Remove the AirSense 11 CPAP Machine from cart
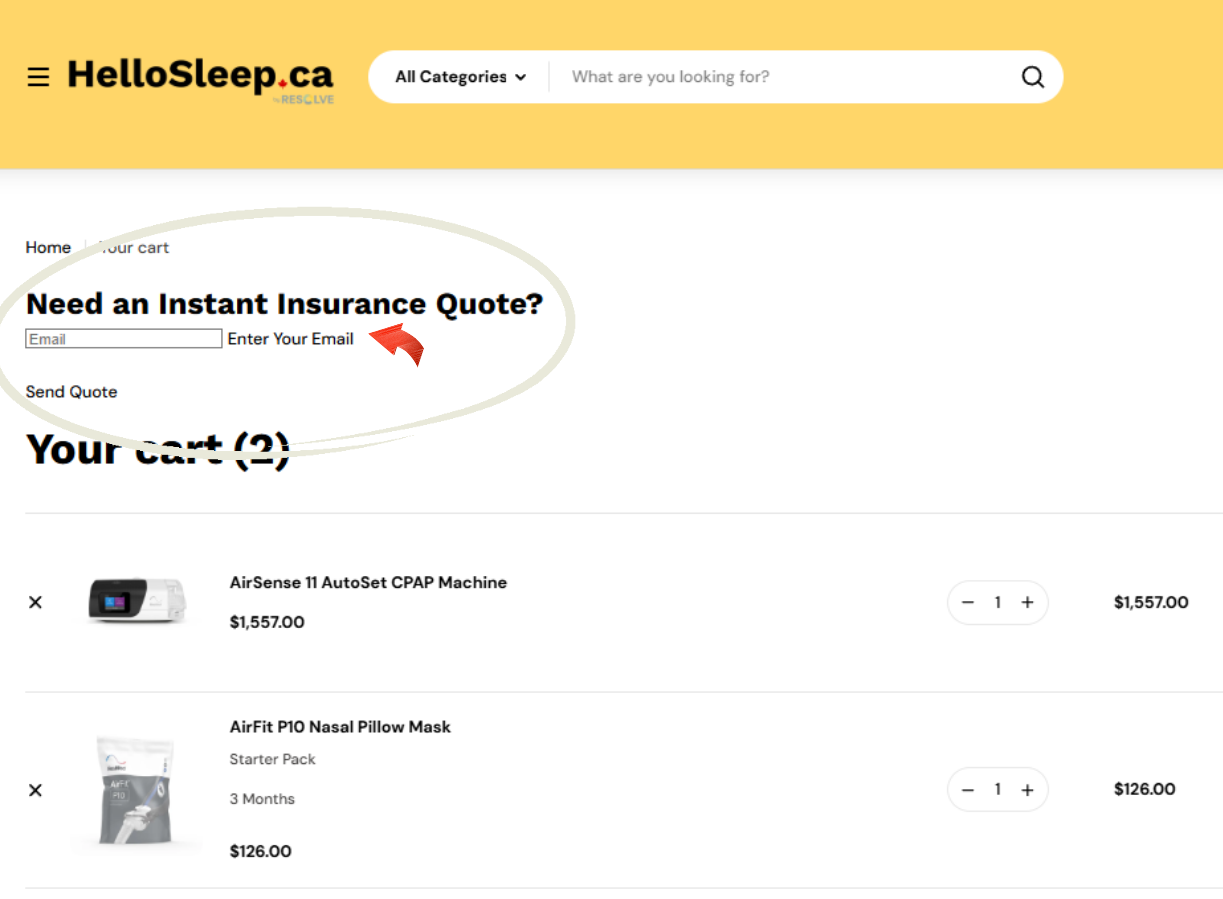 coord(35,602)
